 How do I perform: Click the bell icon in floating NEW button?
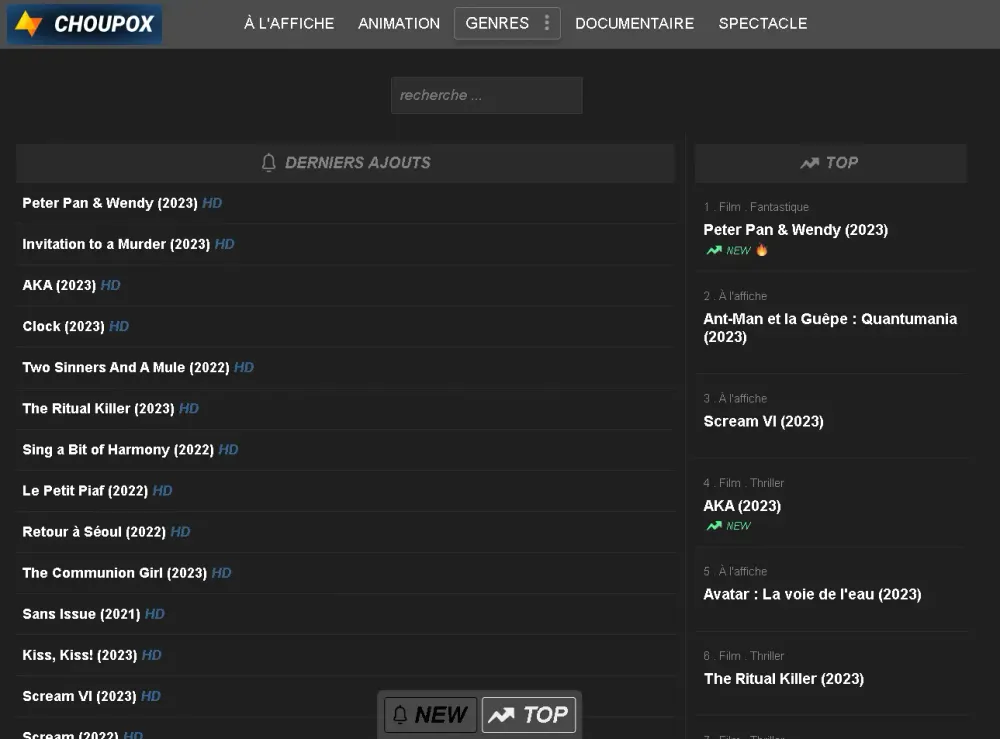click(x=400, y=715)
